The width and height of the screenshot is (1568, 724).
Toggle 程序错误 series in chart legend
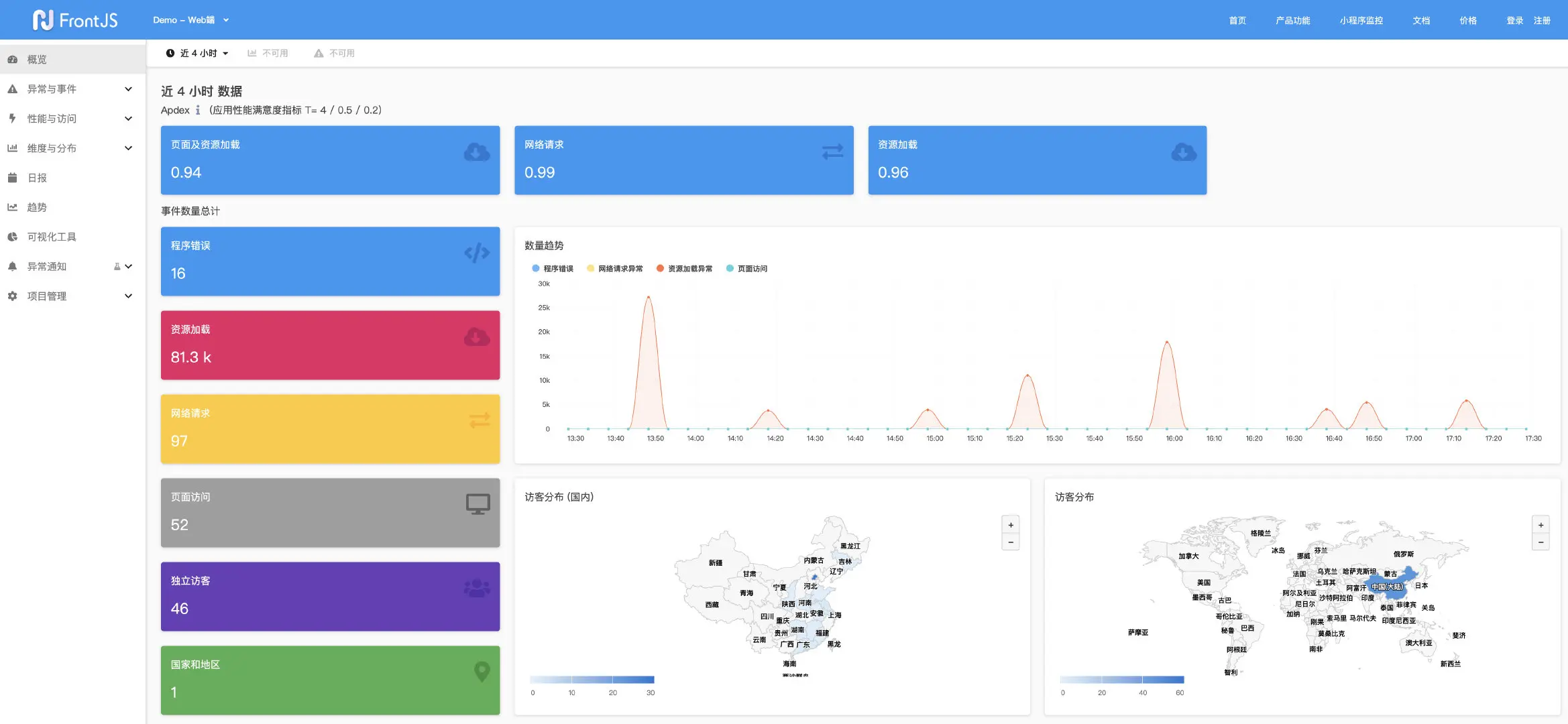(553, 269)
